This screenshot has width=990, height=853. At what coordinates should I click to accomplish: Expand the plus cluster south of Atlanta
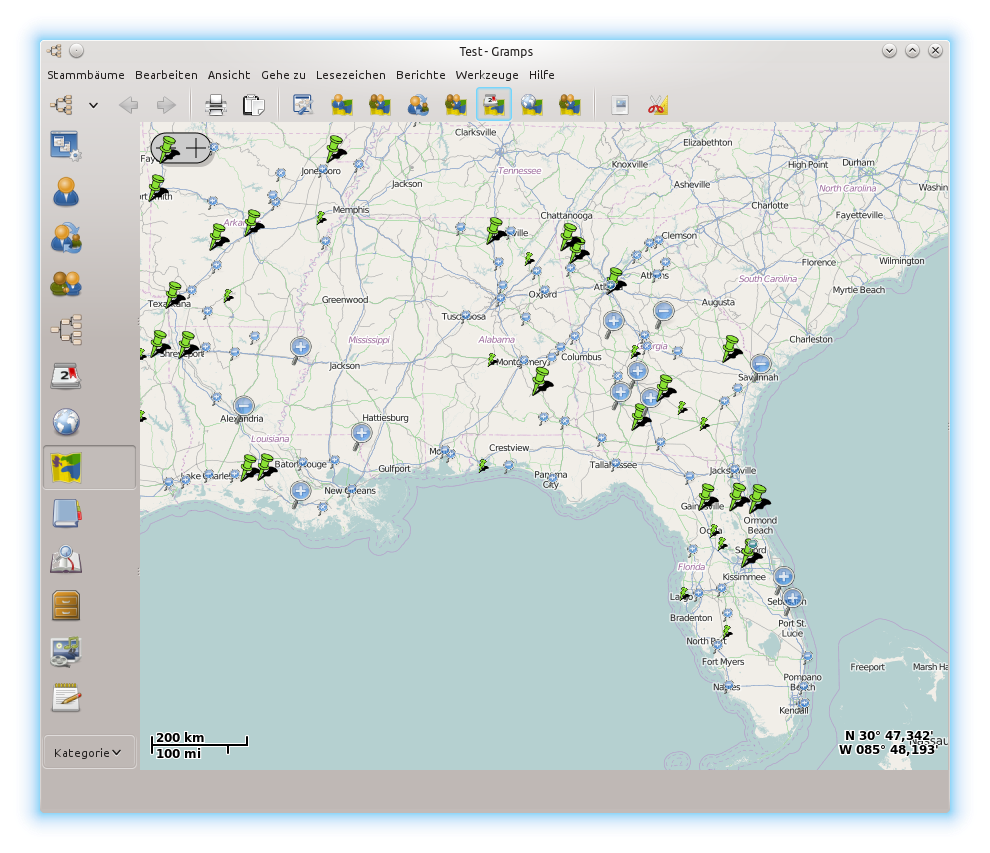click(x=613, y=321)
